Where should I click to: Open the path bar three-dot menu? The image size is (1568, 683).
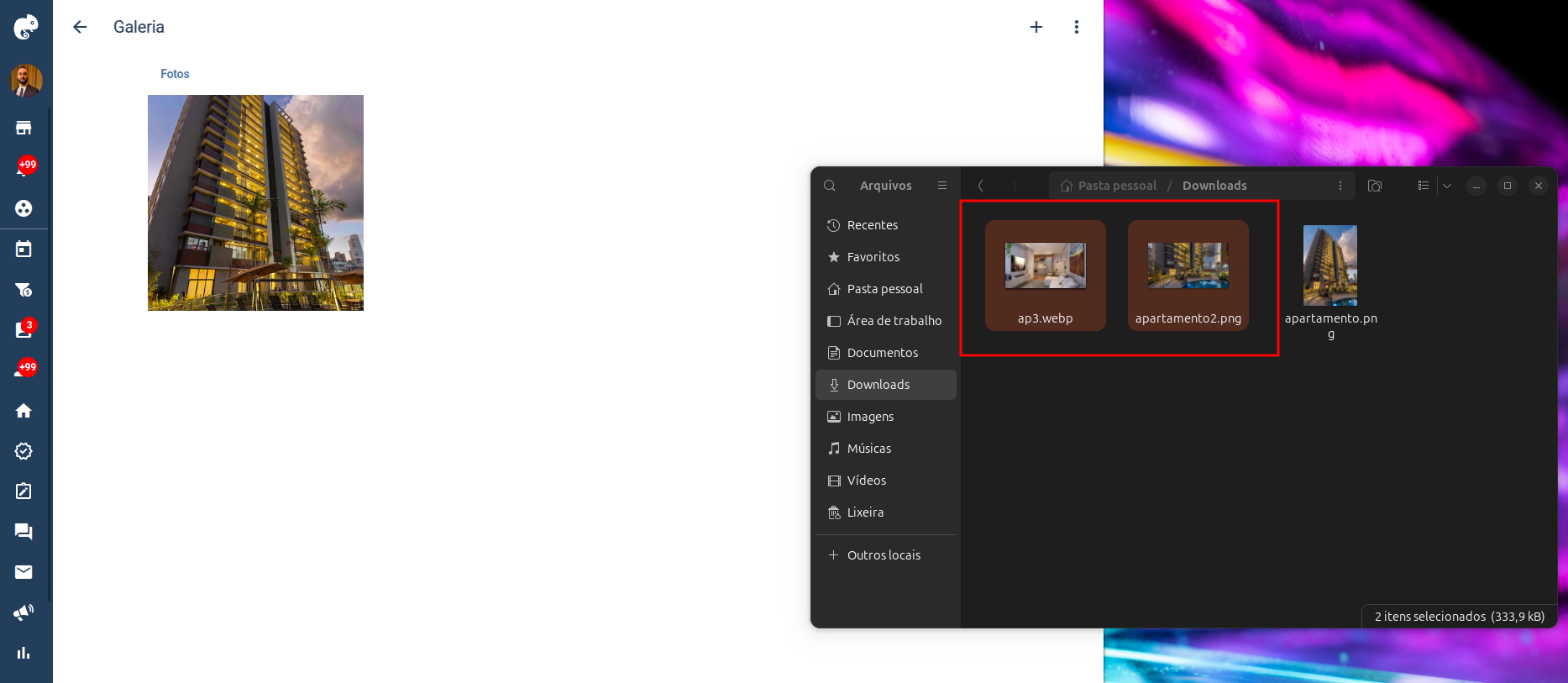click(1340, 186)
